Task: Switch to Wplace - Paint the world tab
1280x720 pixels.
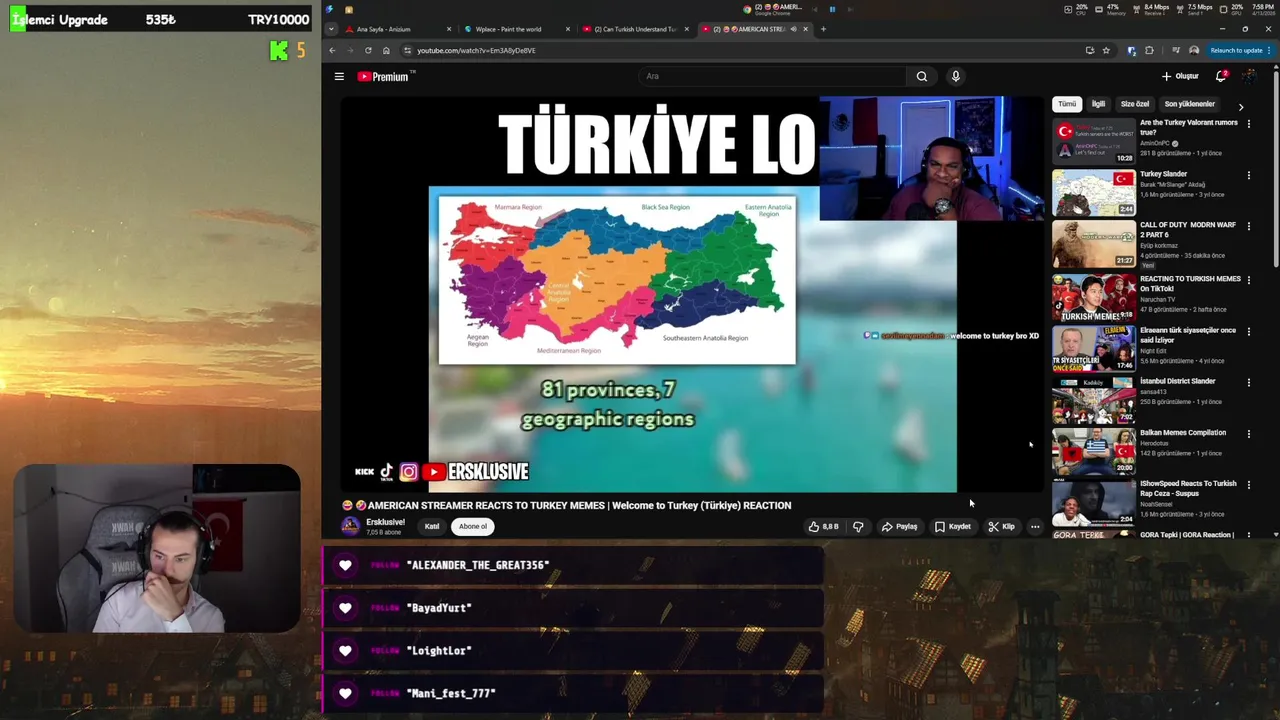Action: tap(515, 29)
